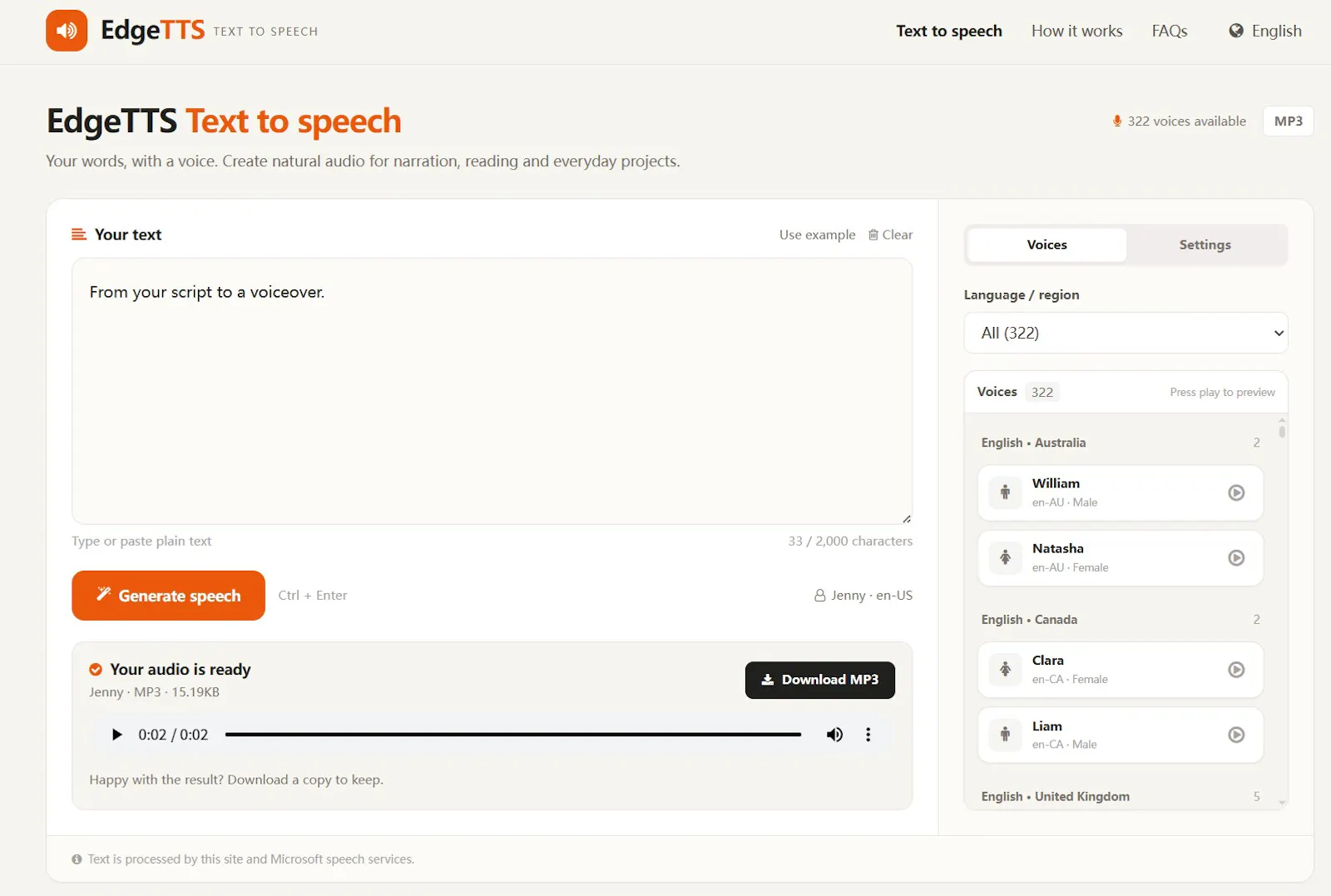Switch to the Settings tab
This screenshot has height=896, width=1331.
tap(1205, 245)
